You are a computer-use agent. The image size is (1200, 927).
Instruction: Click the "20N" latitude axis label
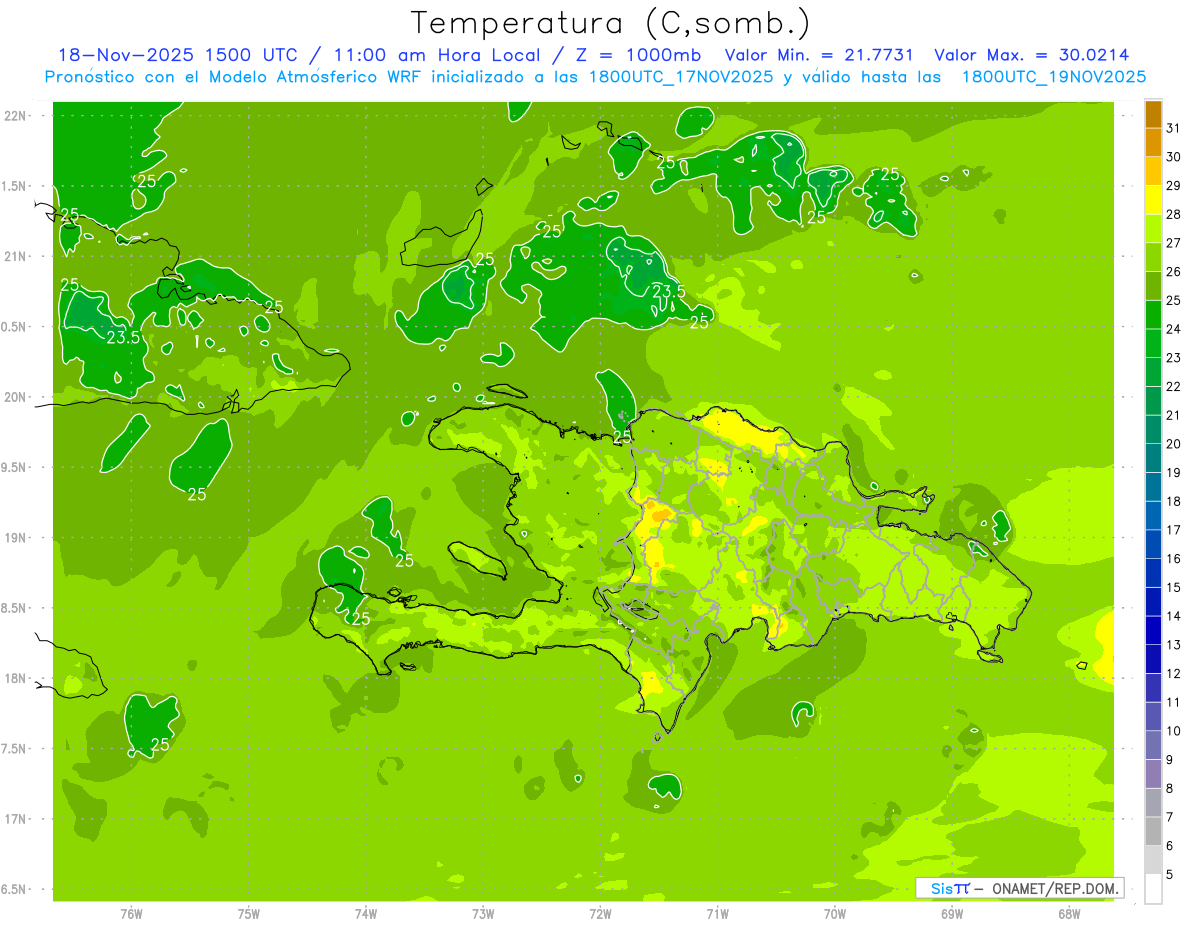pyautogui.click(x=16, y=397)
